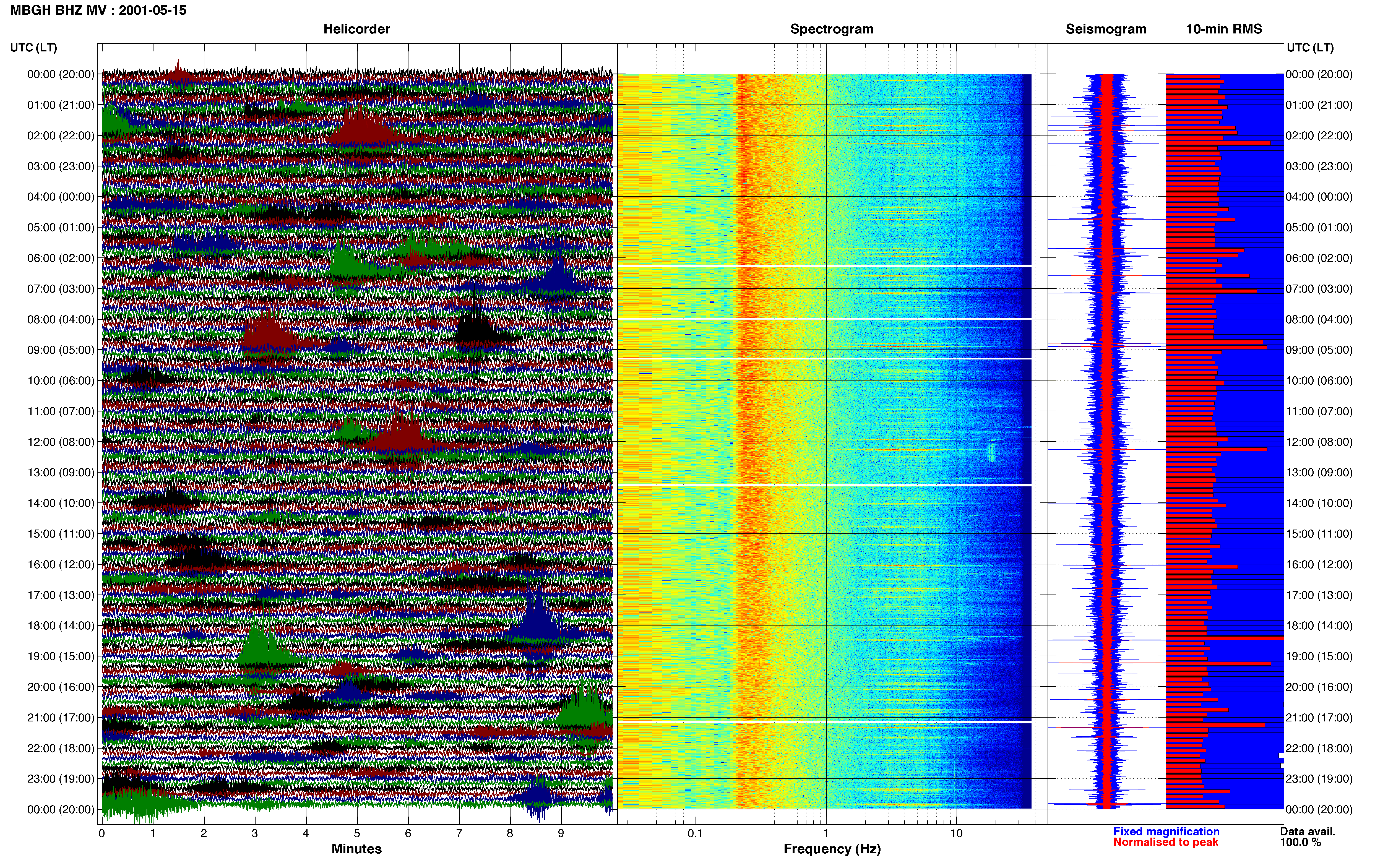
Task: Click the '100.0 %' availability value
Action: click(x=1300, y=843)
